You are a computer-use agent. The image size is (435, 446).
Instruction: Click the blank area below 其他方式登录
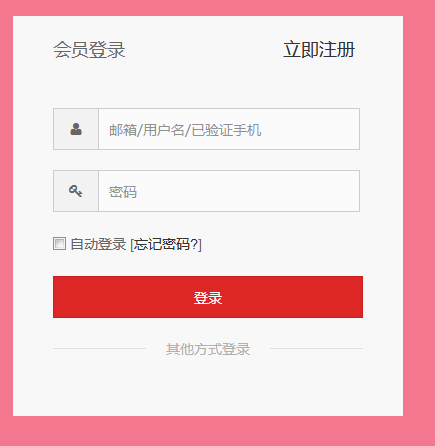[x=208, y=388]
